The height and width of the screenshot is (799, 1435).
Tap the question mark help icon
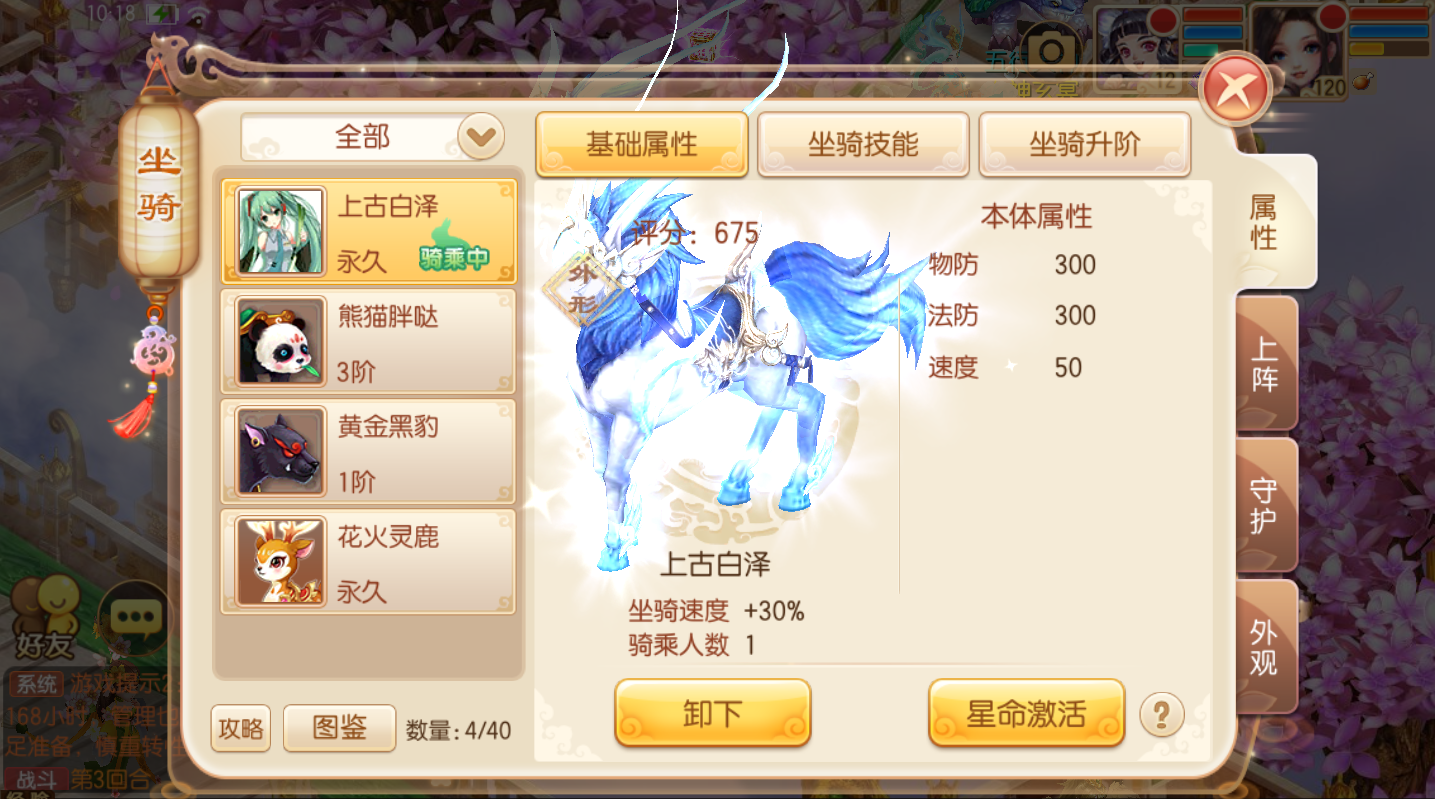click(1162, 714)
